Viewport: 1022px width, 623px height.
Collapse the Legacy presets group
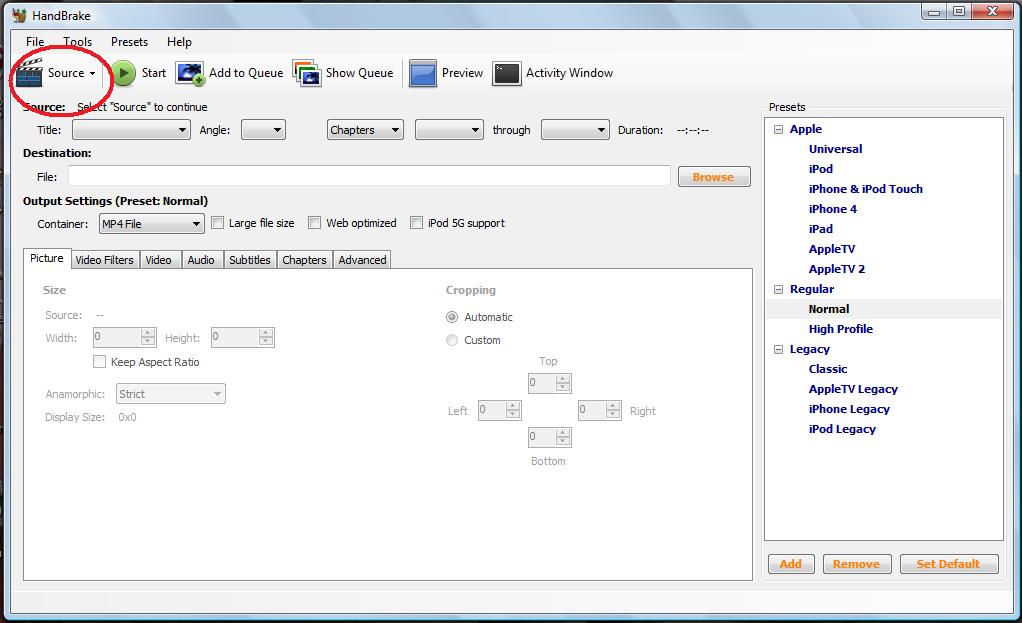[x=778, y=349]
